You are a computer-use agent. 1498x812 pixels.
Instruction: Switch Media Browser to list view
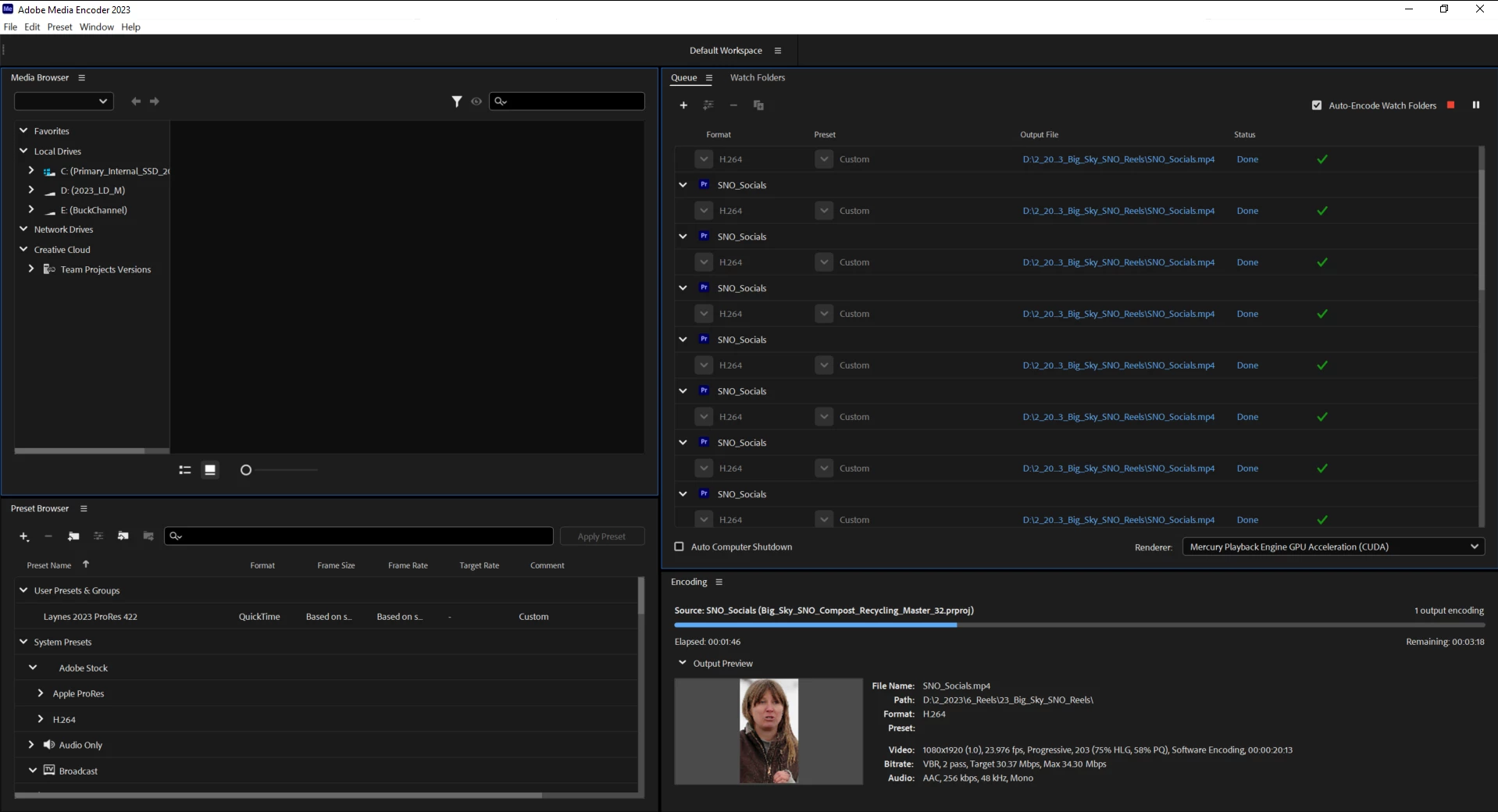[x=185, y=470]
